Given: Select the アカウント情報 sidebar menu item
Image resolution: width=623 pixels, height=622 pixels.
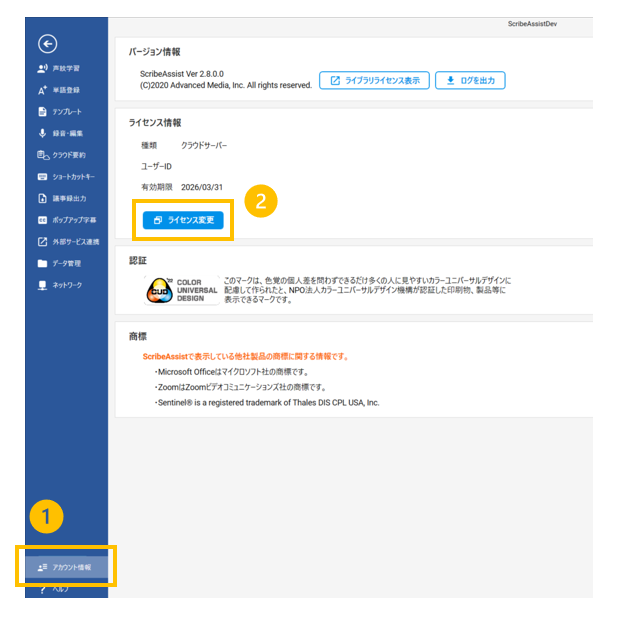Looking at the screenshot, I should tap(66, 567).
